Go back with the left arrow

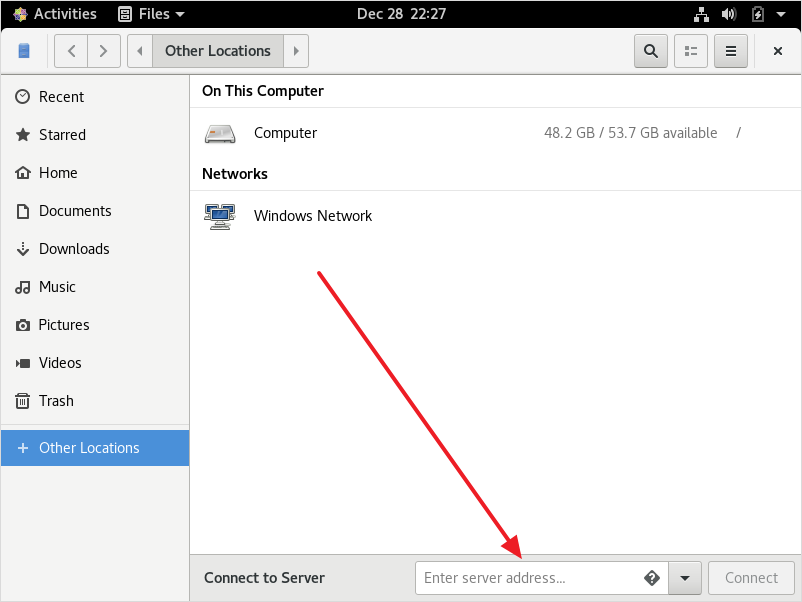click(x=71, y=51)
